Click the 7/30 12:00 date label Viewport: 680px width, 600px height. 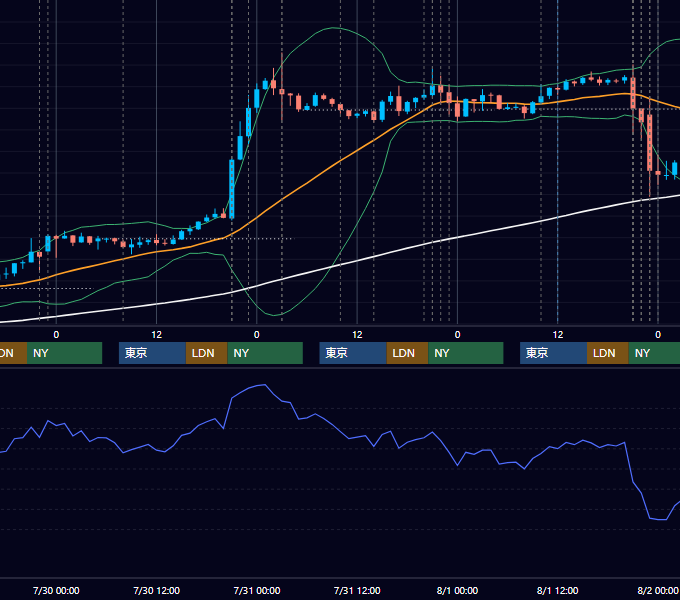[x=157, y=590]
